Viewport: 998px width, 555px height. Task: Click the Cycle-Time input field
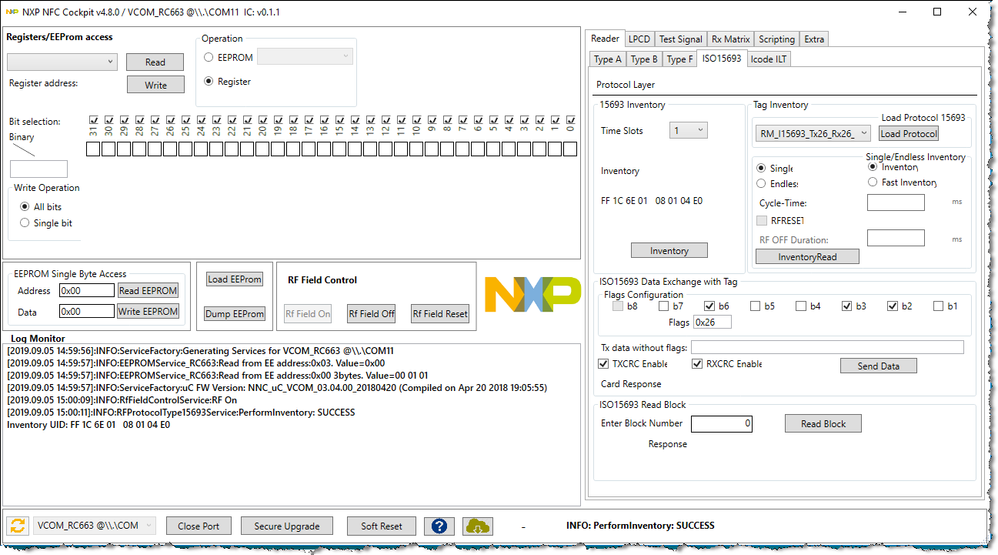tap(896, 203)
